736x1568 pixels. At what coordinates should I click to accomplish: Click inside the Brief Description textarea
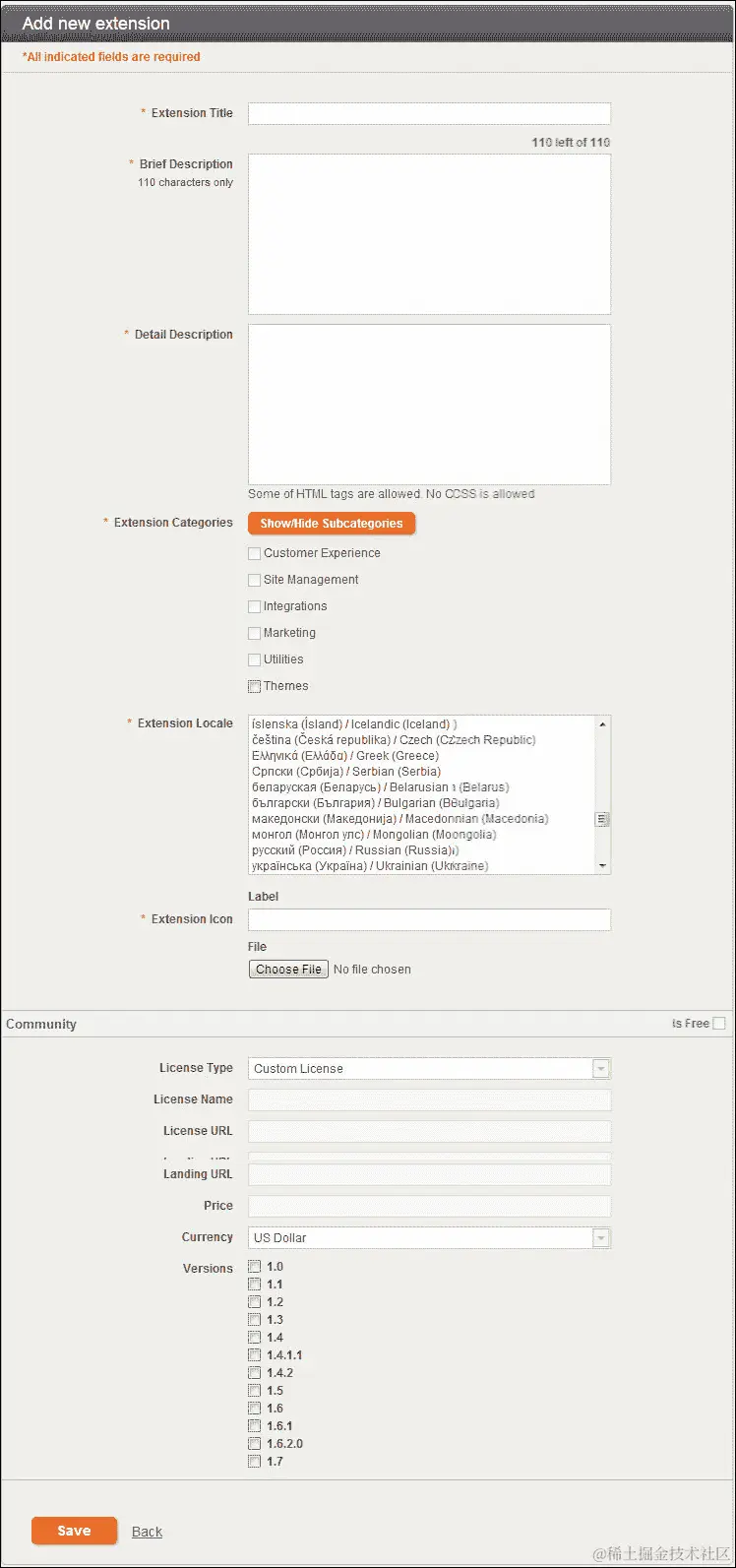click(x=429, y=234)
